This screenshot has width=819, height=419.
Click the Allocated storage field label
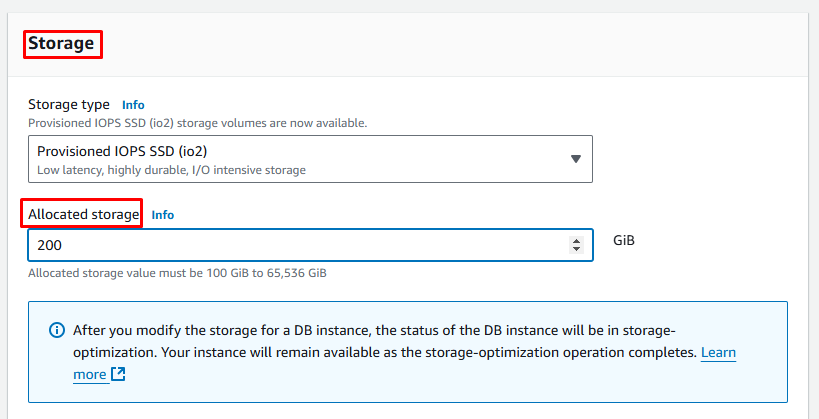pyautogui.click(x=83, y=214)
